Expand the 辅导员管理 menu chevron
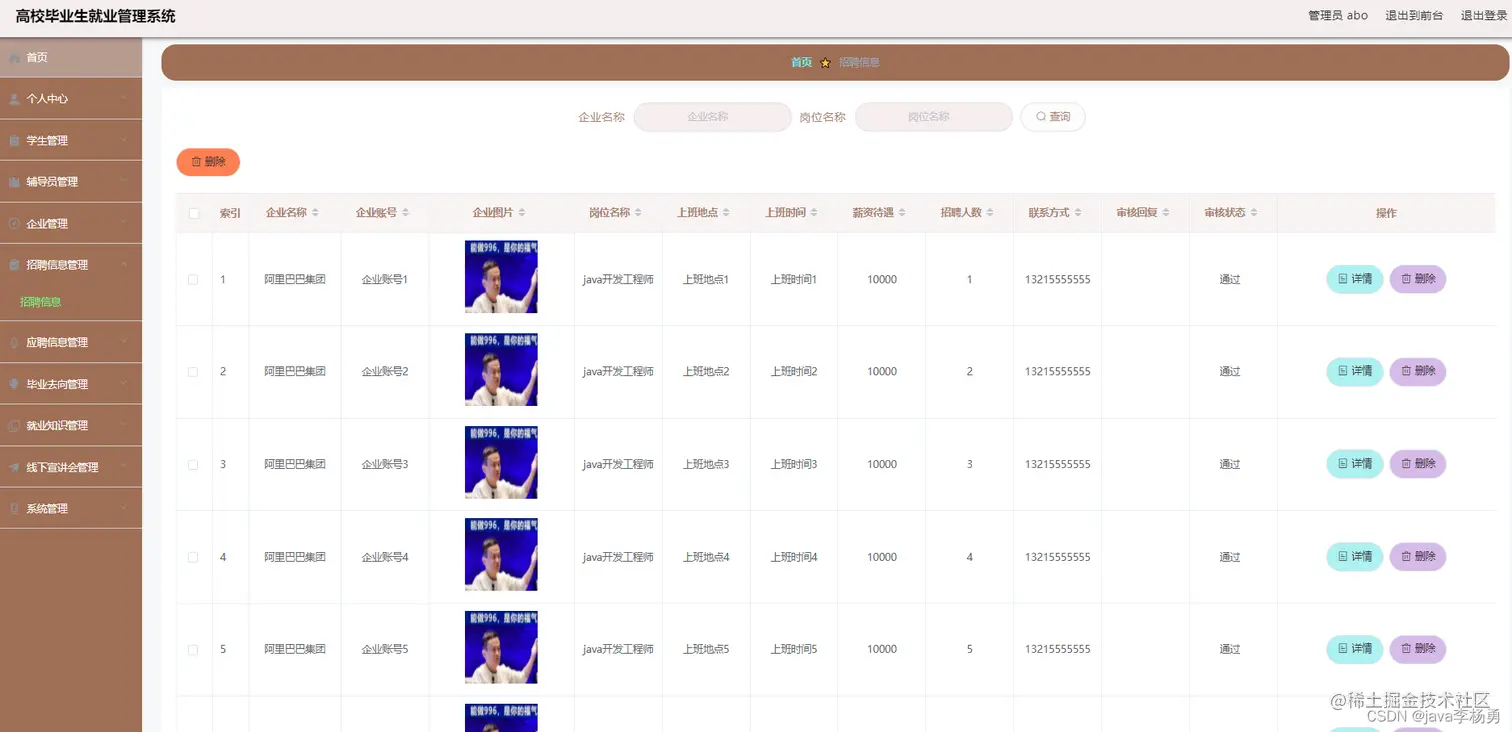The height and width of the screenshot is (732, 1512). click(x=123, y=182)
